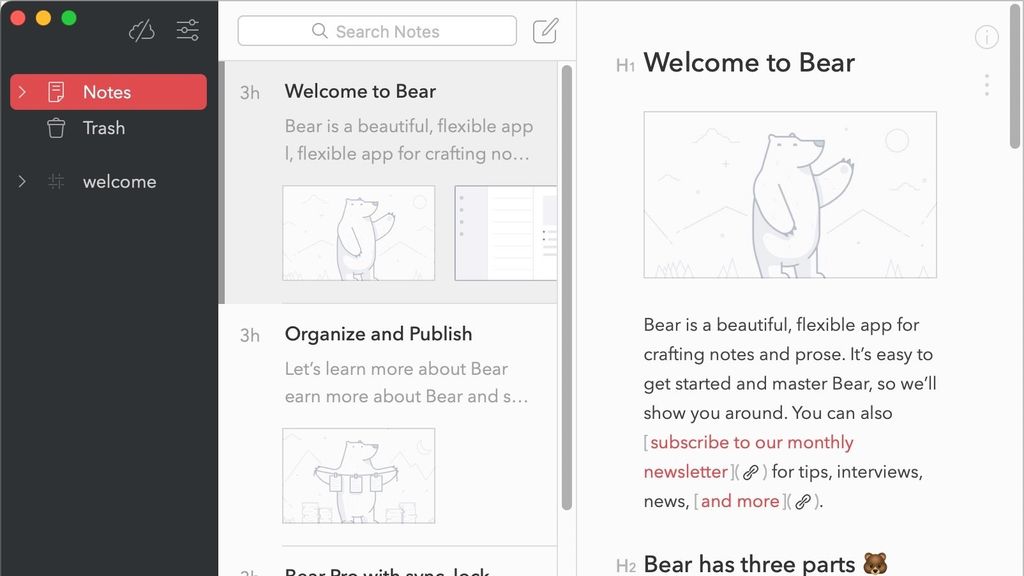Click the bear illustration in the Welcome note
Viewport: 1024px width, 576px height.
click(x=790, y=194)
